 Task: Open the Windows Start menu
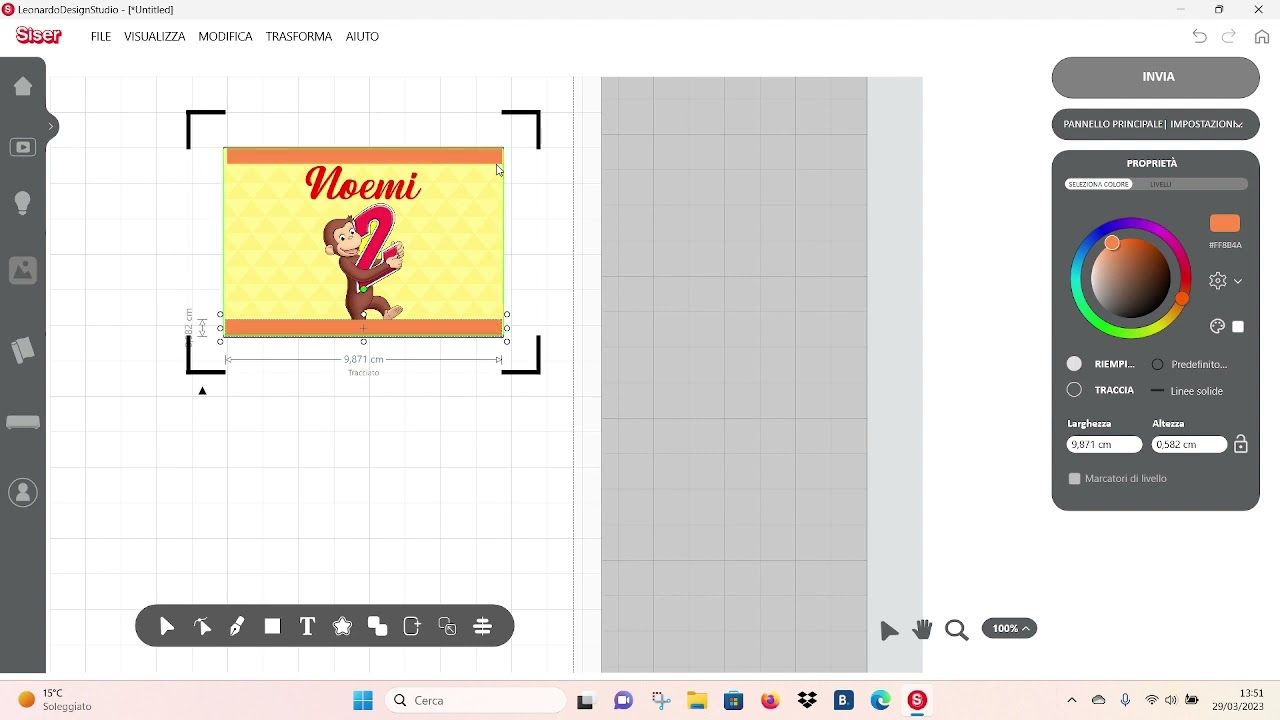(x=363, y=701)
